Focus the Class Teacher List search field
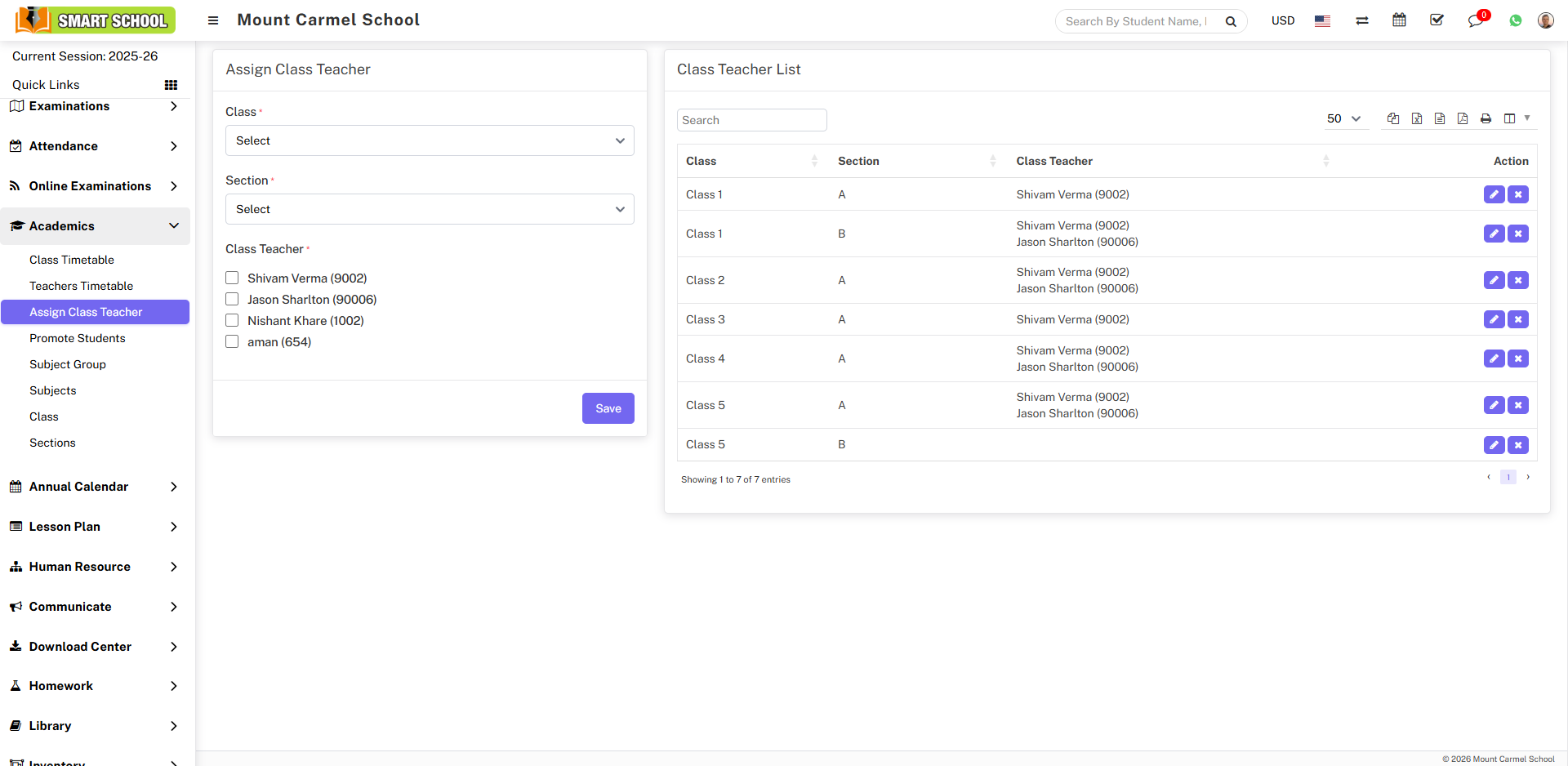 click(751, 120)
